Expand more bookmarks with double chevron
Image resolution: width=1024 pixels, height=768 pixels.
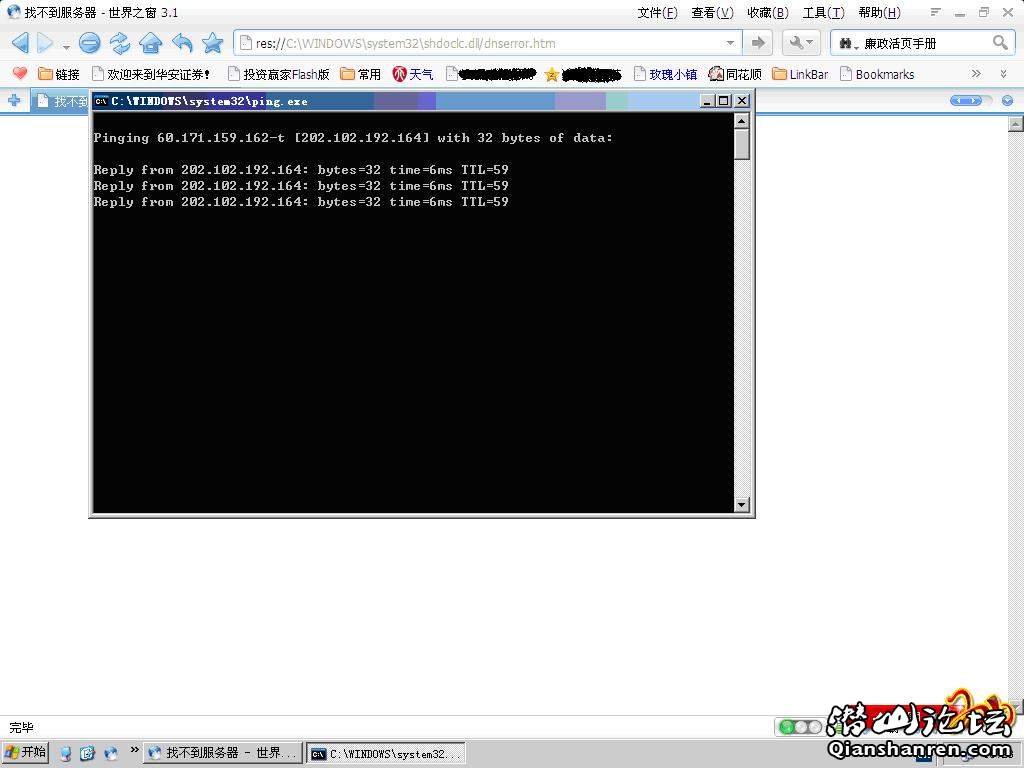pyautogui.click(x=976, y=74)
